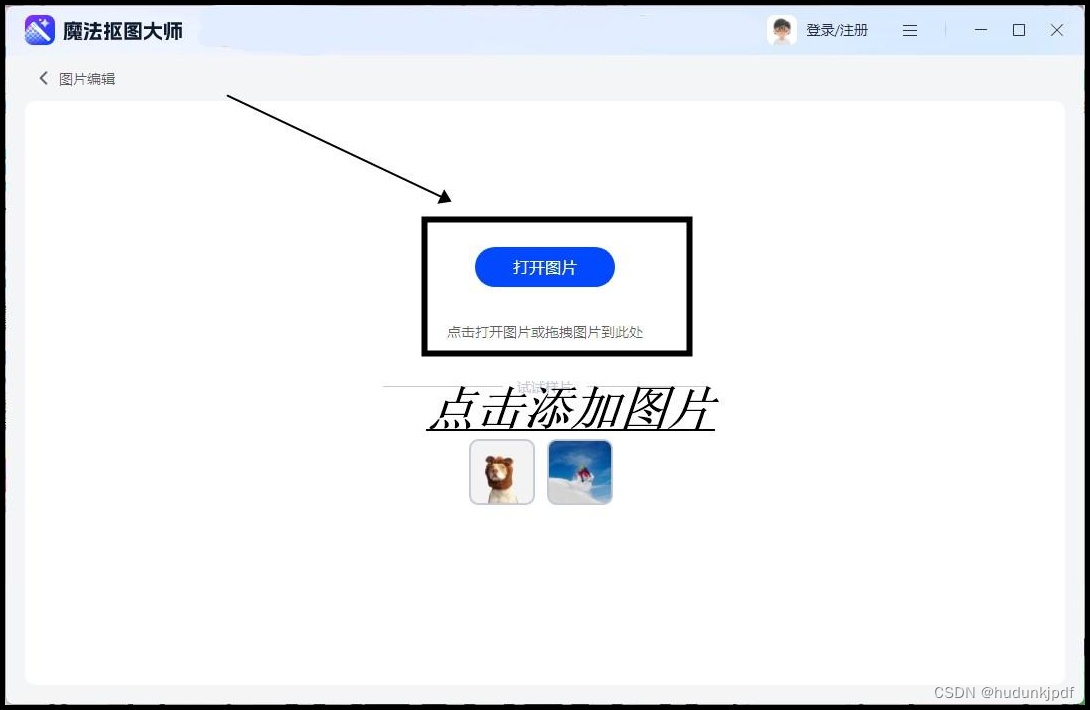This screenshot has width=1090, height=710.
Task: Load a sample by clicking the lion-hat bear photo
Action: pos(501,471)
